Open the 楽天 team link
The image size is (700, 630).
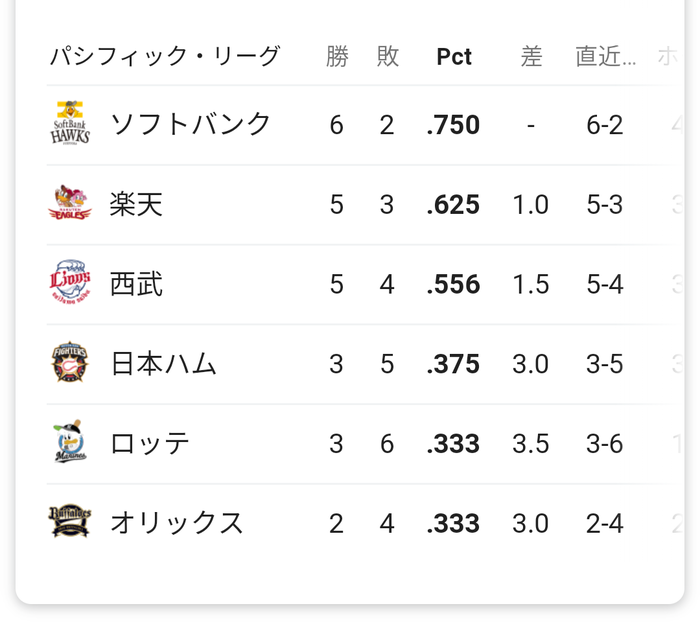pos(136,204)
